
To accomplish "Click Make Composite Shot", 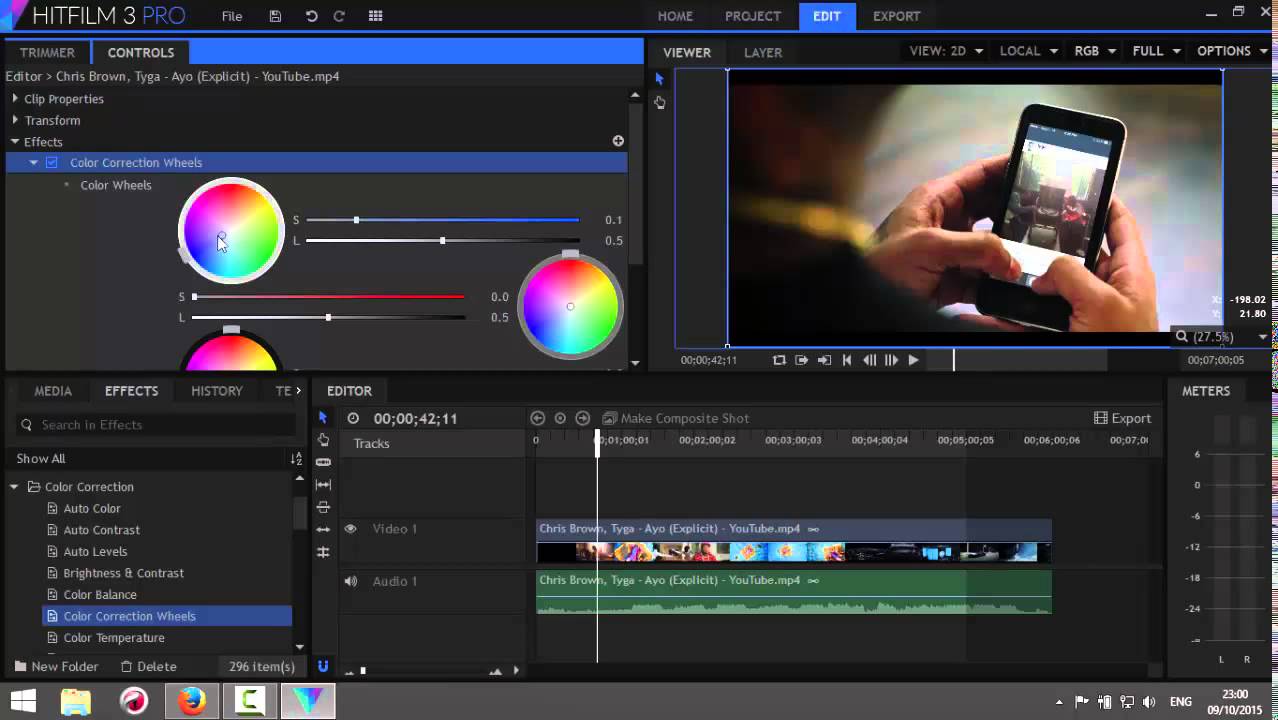I will pos(676,418).
